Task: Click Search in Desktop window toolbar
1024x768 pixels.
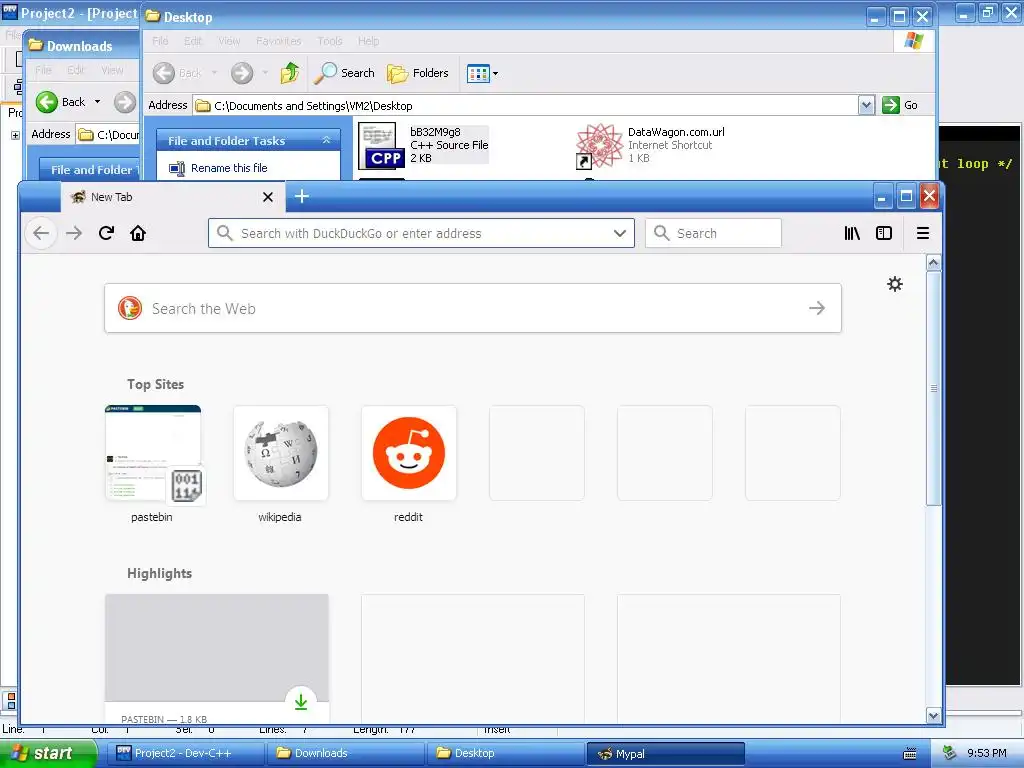Action: [344, 73]
